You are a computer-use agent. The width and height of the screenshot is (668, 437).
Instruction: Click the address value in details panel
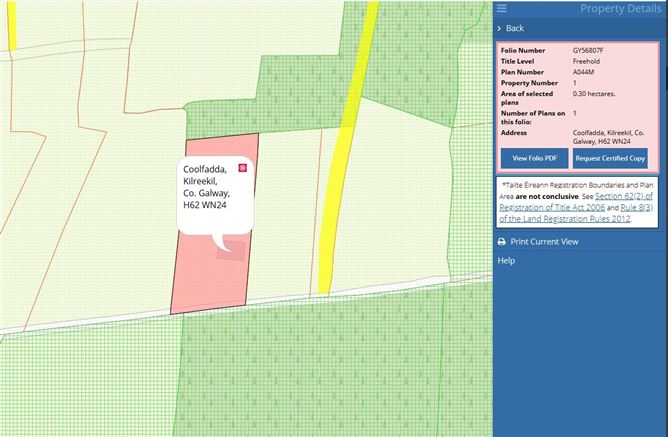pyautogui.click(x=608, y=137)
